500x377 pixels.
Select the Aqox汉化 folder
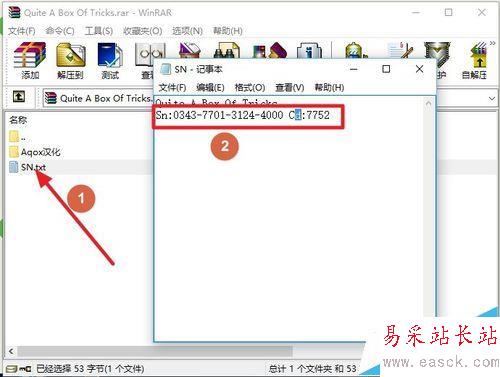tap(35, 152)
